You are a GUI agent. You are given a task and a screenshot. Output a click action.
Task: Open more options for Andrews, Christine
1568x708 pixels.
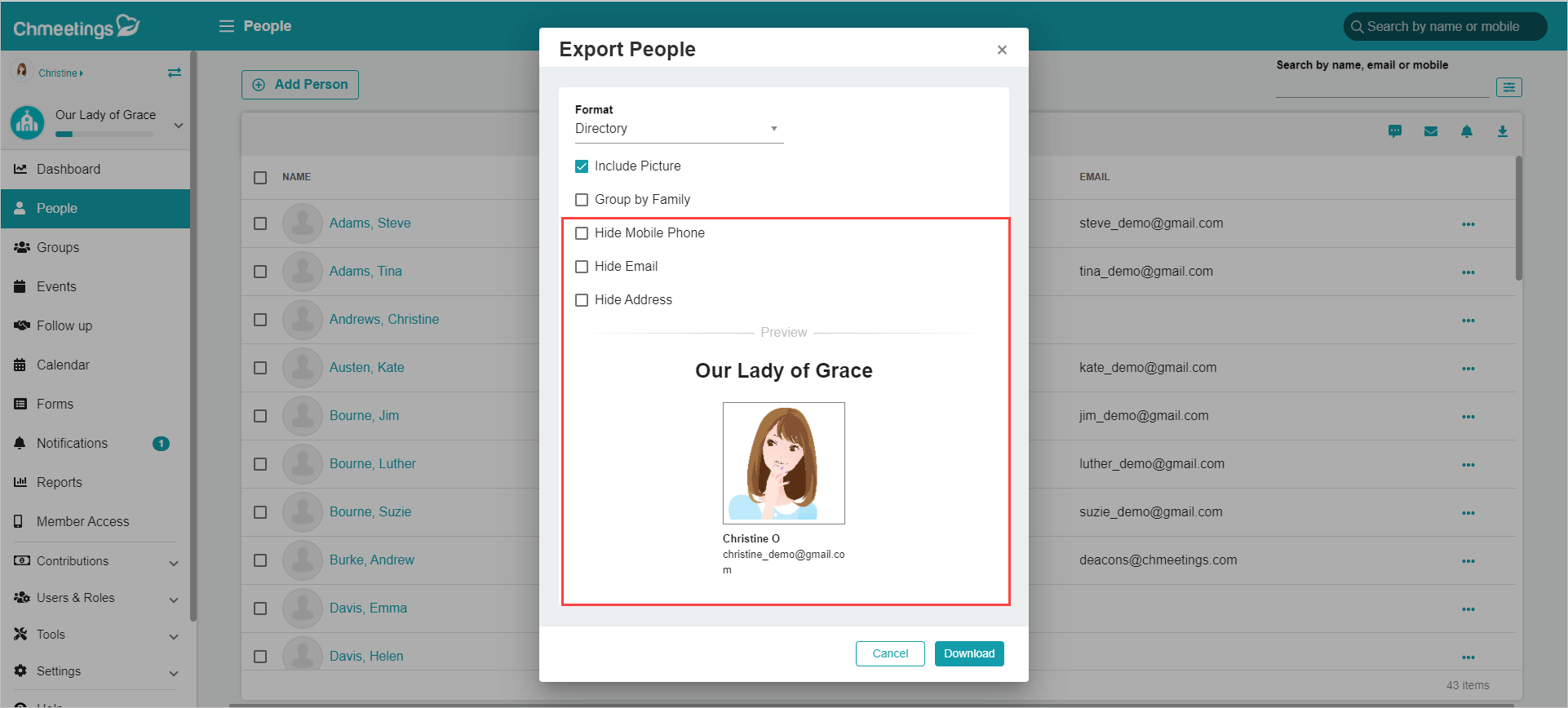tap(1468, 321)
